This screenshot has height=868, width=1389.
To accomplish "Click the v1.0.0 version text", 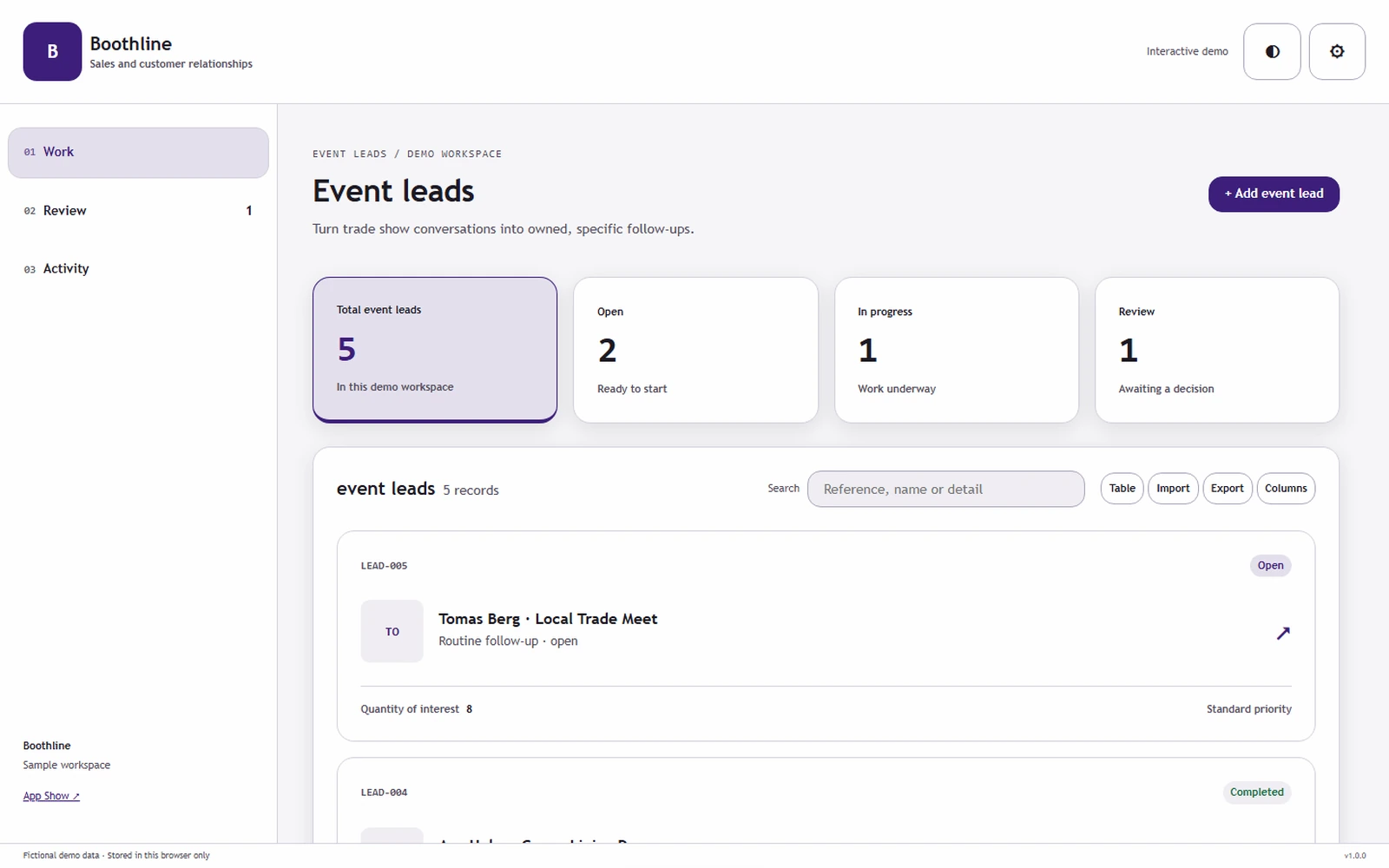I will (1354, 856).
